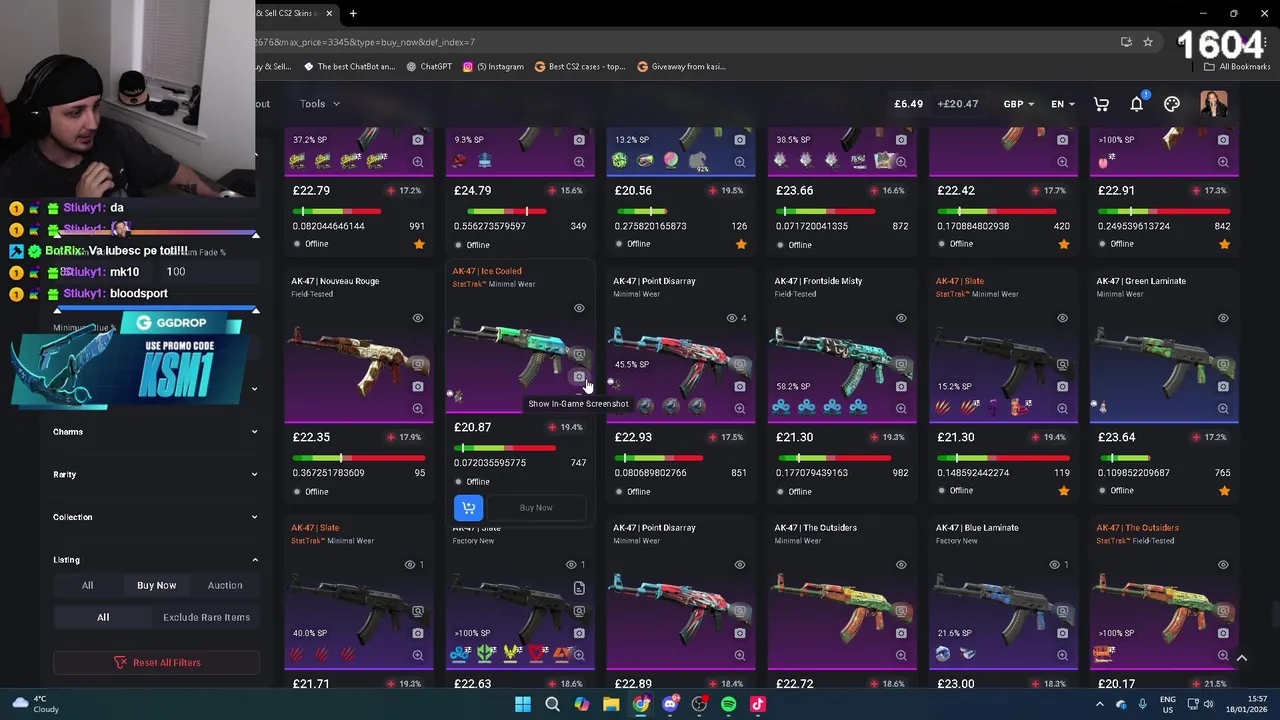The width and height of the screenshot is (1280, 720).
Task: Zoom into the AK-47 Nouveau Rouge image
Action: [x=418, y=408]
